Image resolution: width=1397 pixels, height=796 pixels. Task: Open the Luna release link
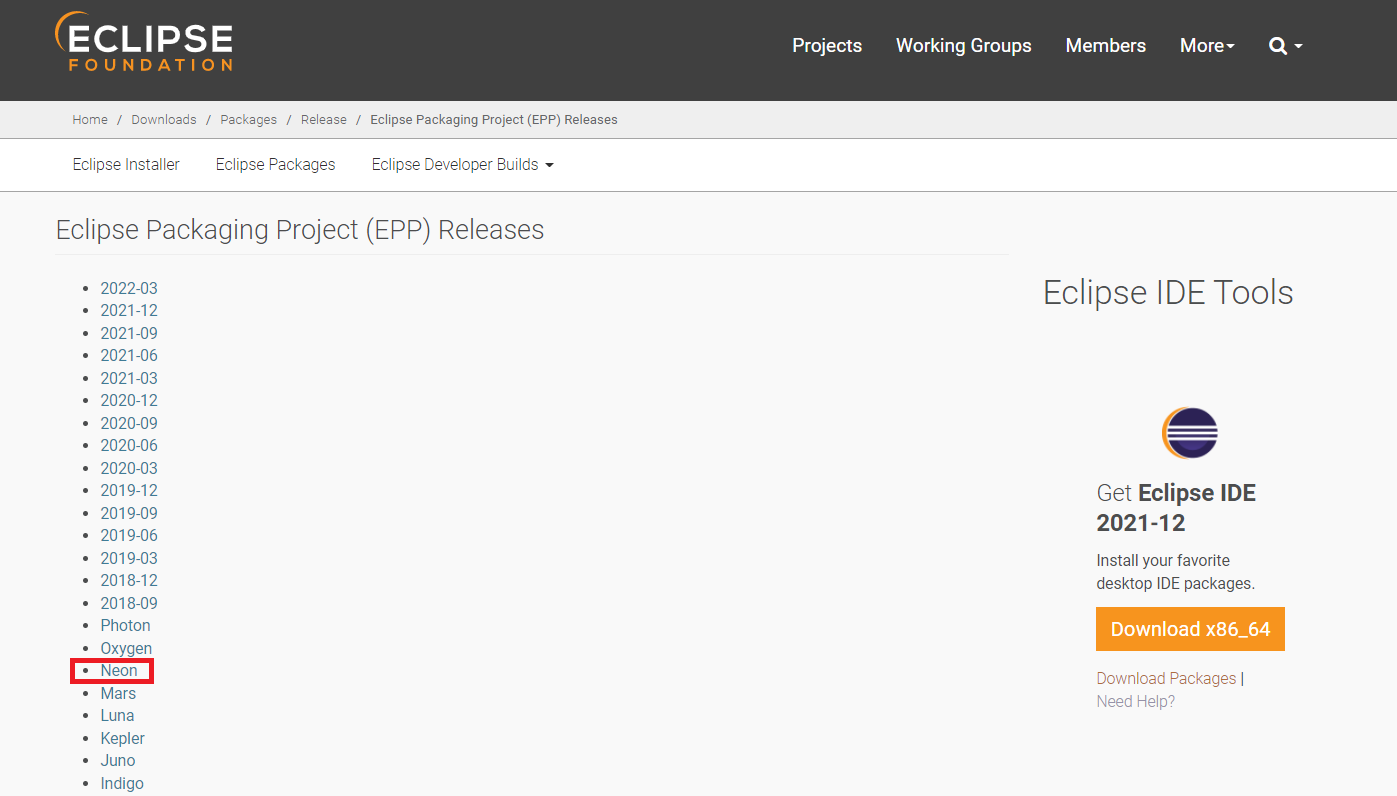pyautogui.click(x=117, y=715)
